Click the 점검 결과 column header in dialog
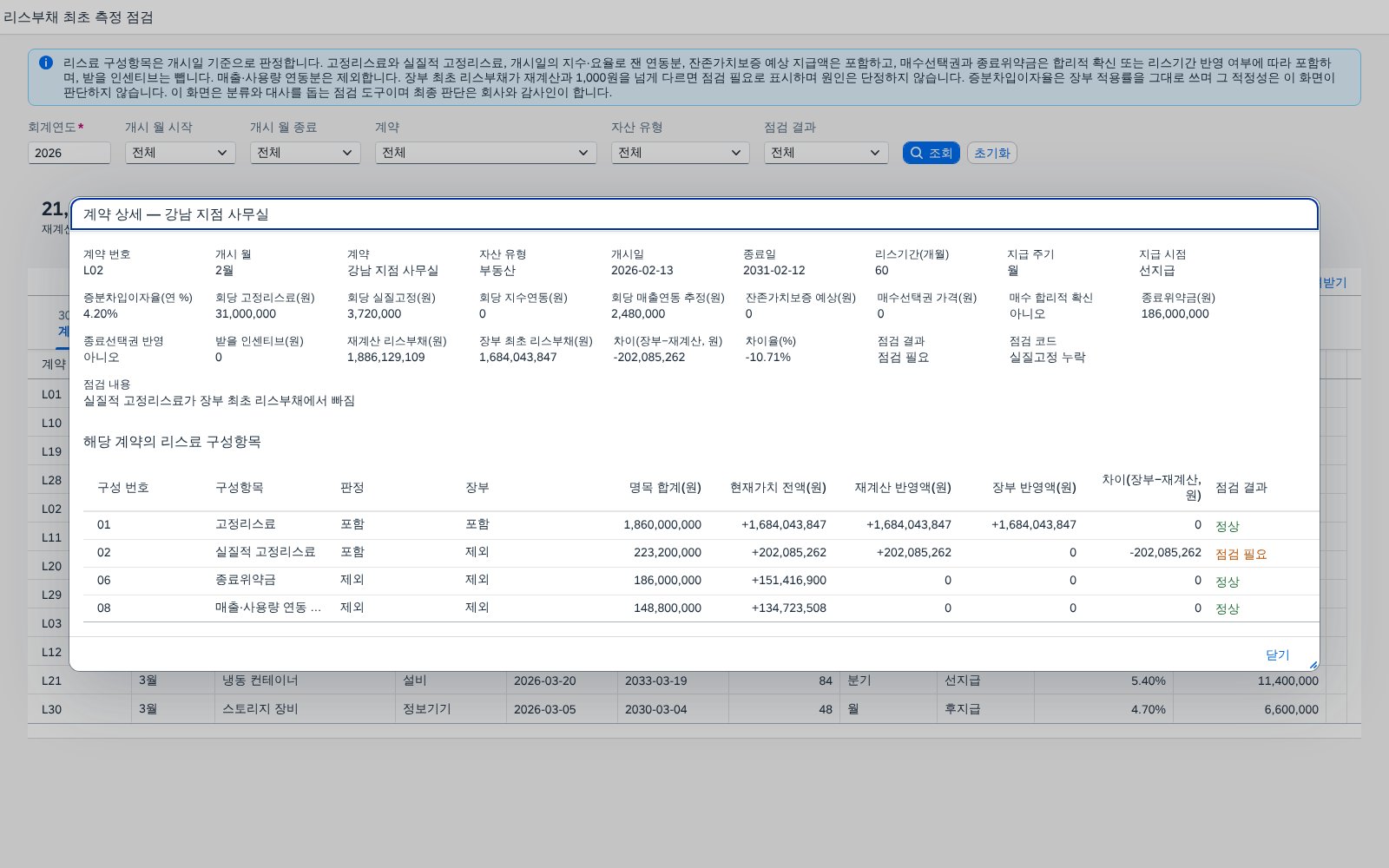This screenshot has height=868, width=1389. (x=1241, y=488)
